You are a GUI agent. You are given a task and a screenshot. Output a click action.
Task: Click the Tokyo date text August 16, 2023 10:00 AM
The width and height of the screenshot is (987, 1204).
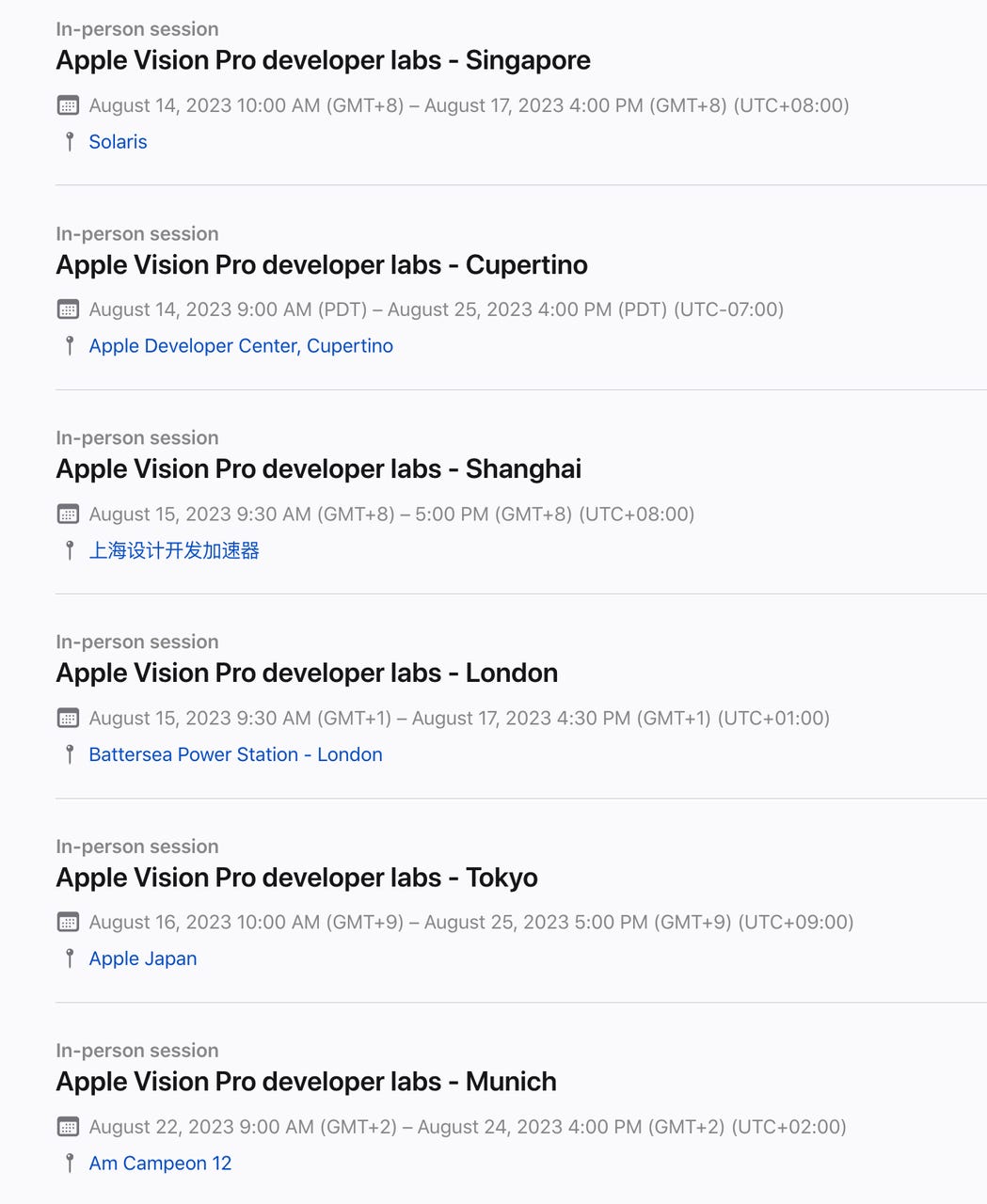coord(204,923)
